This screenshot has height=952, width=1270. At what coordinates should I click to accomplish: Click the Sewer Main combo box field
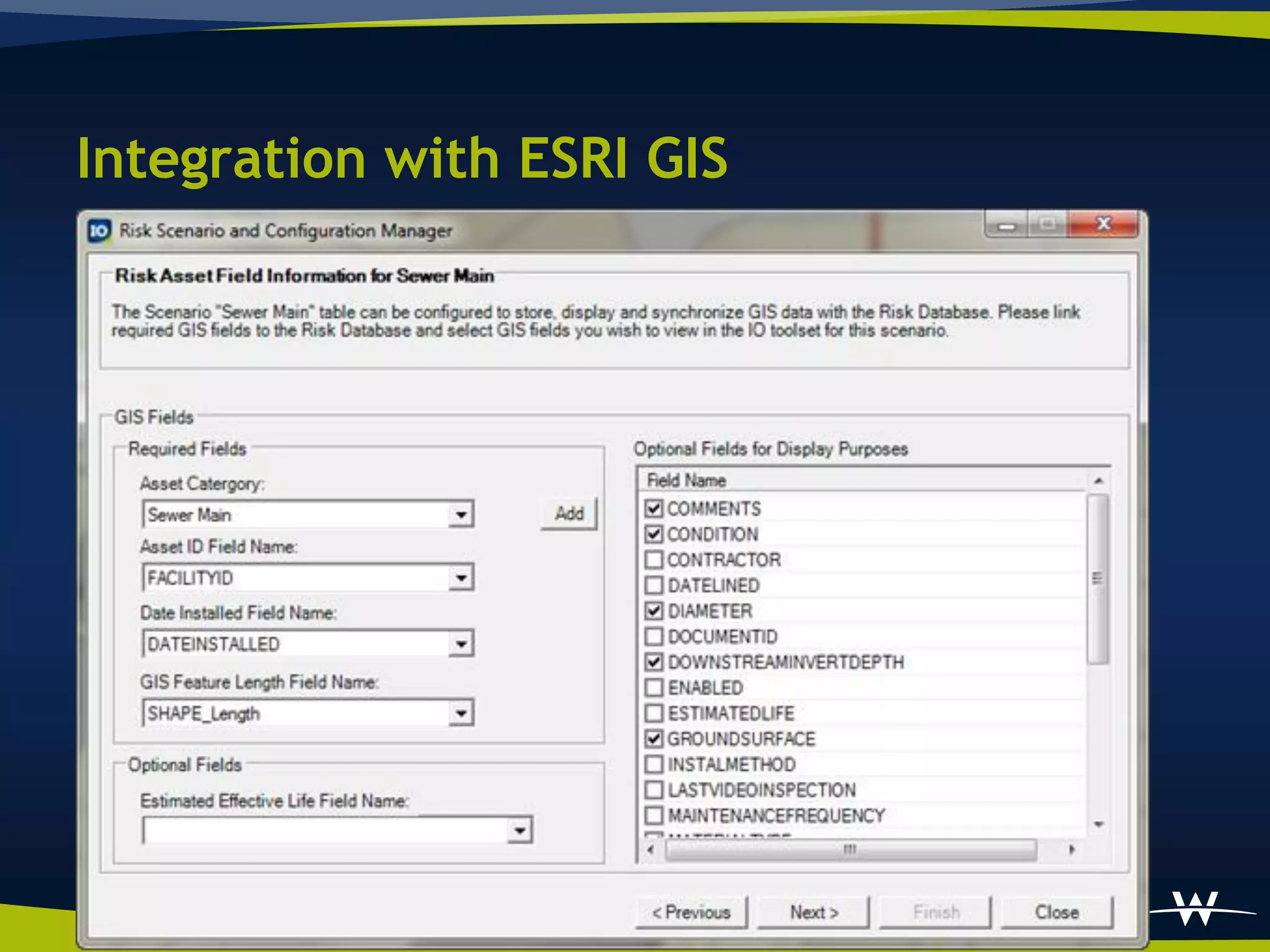308,514
